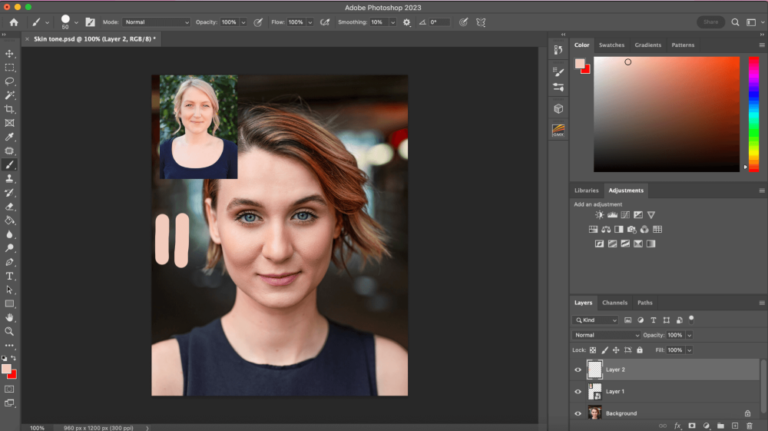
Task: Open the layer Kind filter dropdown
Action: [x=596, y=320]
